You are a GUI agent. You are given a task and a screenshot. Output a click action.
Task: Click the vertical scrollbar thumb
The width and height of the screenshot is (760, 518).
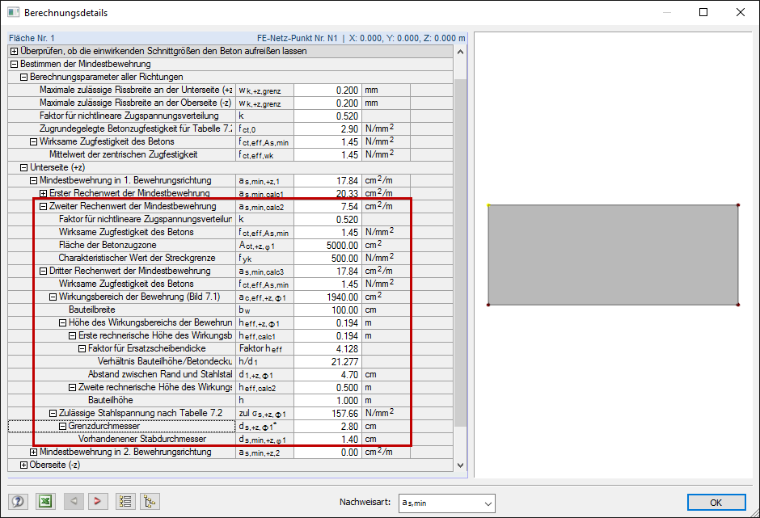(x=460, y=252)
